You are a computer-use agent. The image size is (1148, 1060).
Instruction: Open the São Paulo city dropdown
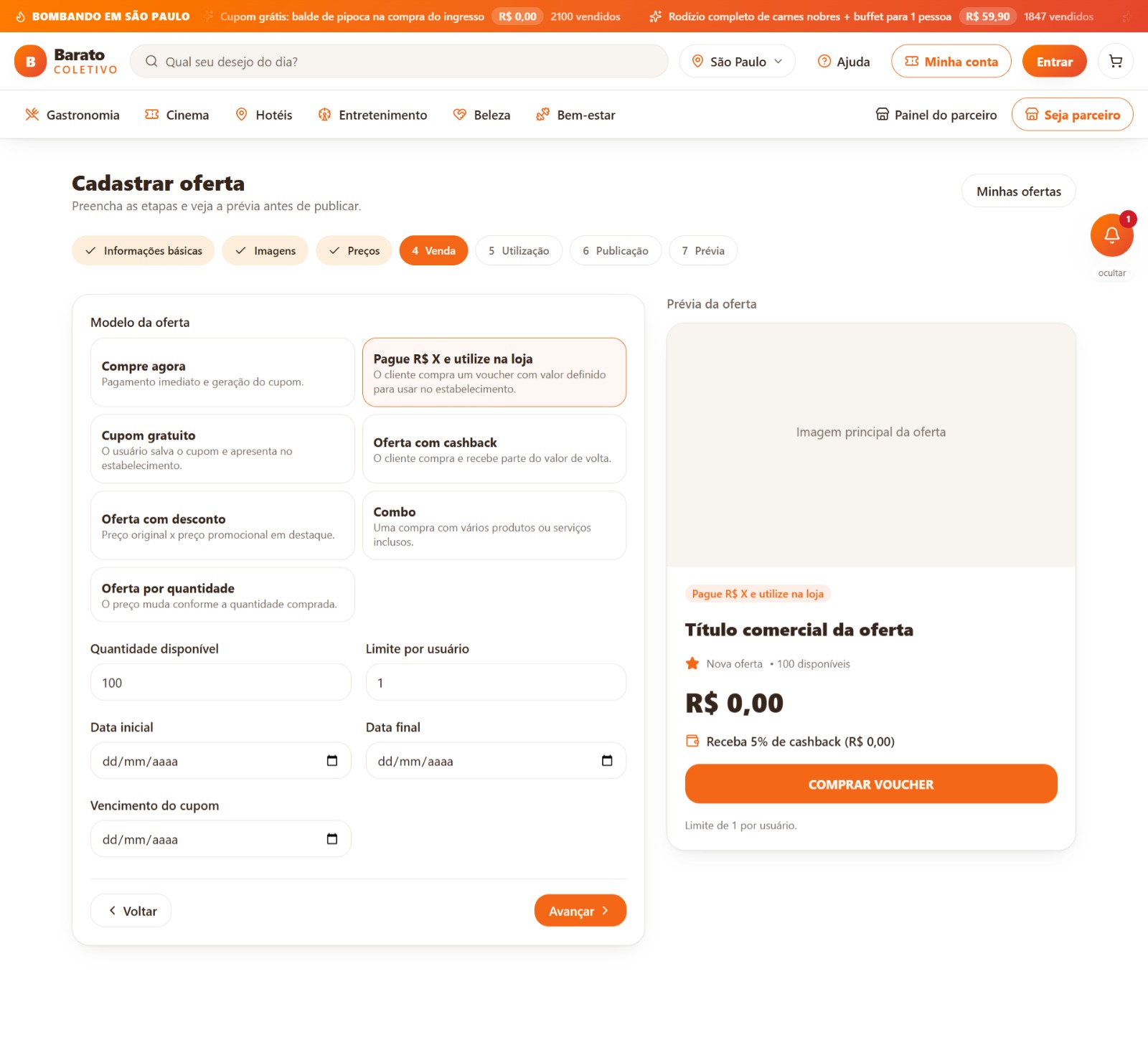click(737, 62)
